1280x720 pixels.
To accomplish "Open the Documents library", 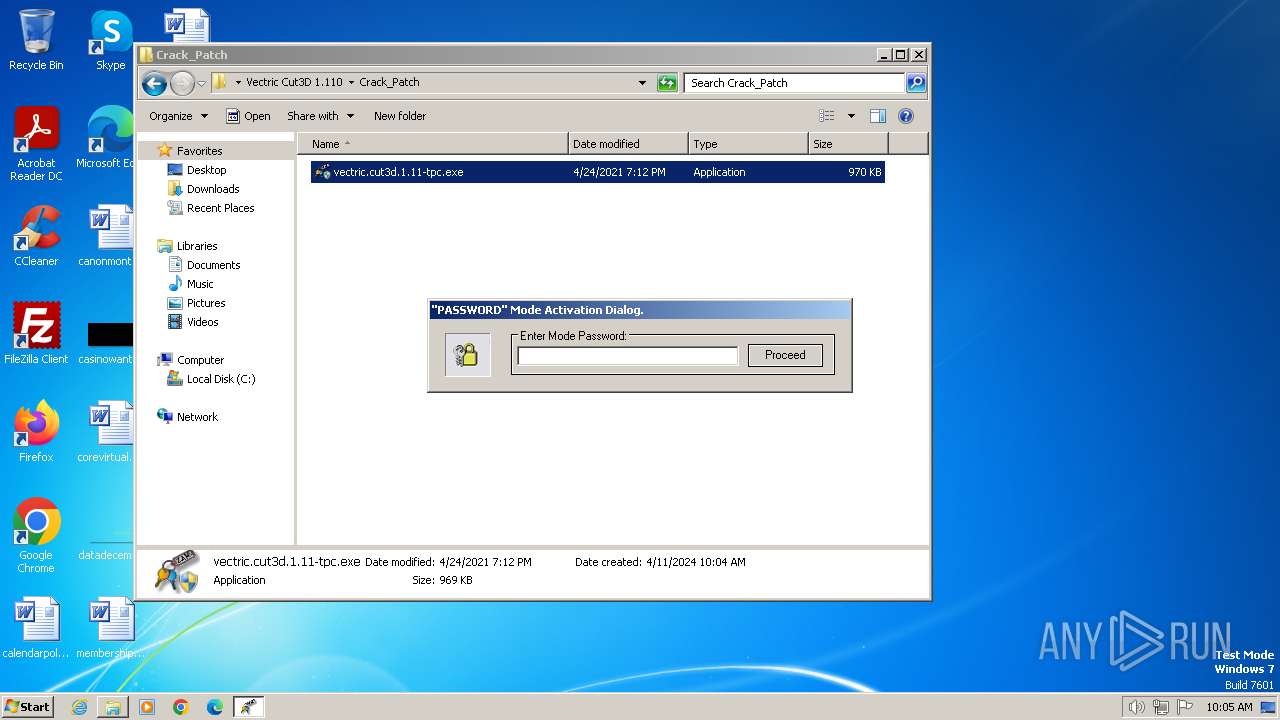I will [213, 265].
